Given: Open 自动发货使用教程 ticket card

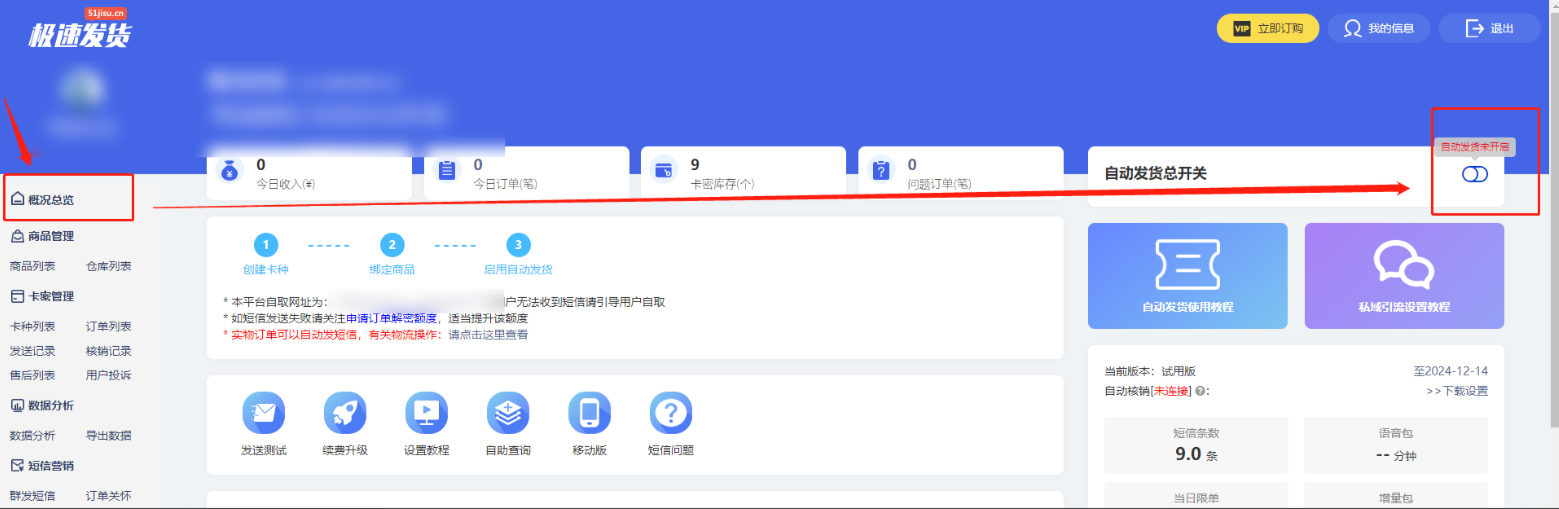Looking at the screenshot, I should (x=1187, y=276).
